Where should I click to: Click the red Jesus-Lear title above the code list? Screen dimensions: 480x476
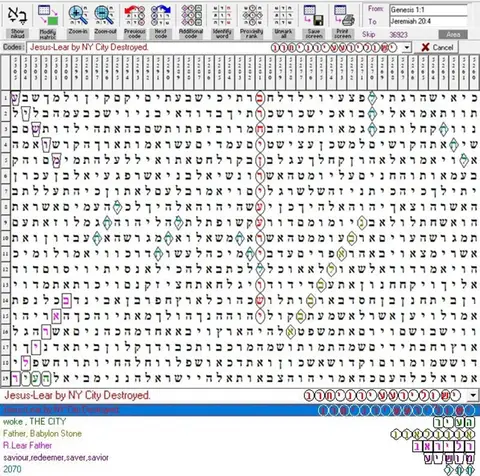tap(77, 395)
